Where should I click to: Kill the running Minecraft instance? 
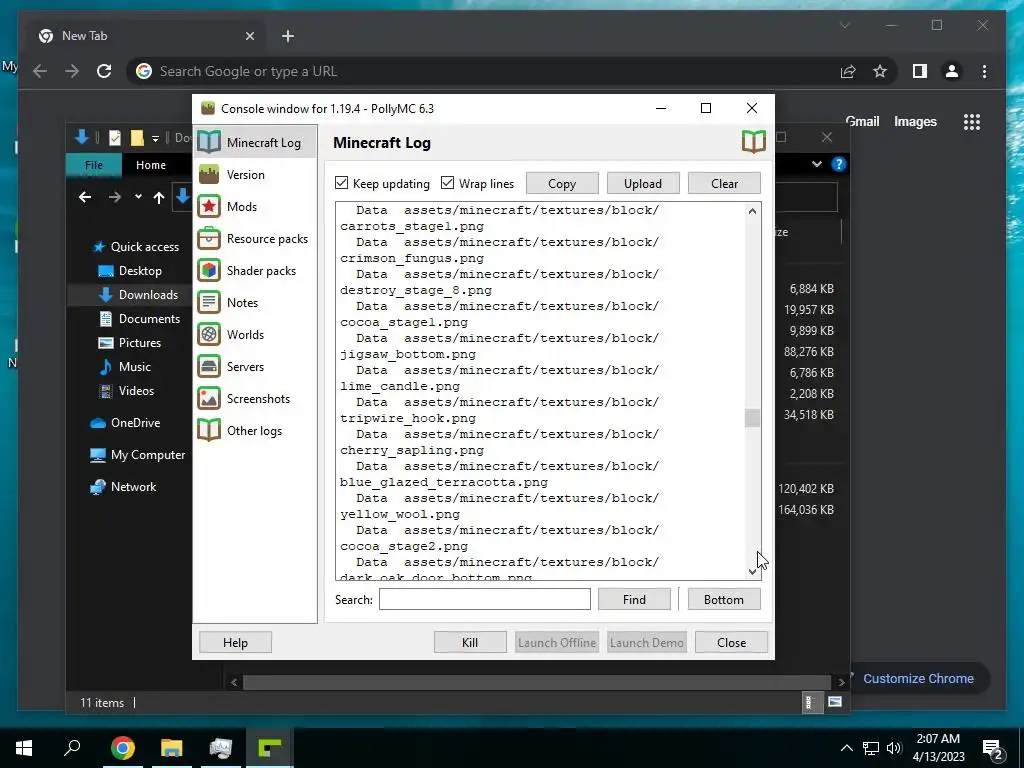click(x=470, y=643)
